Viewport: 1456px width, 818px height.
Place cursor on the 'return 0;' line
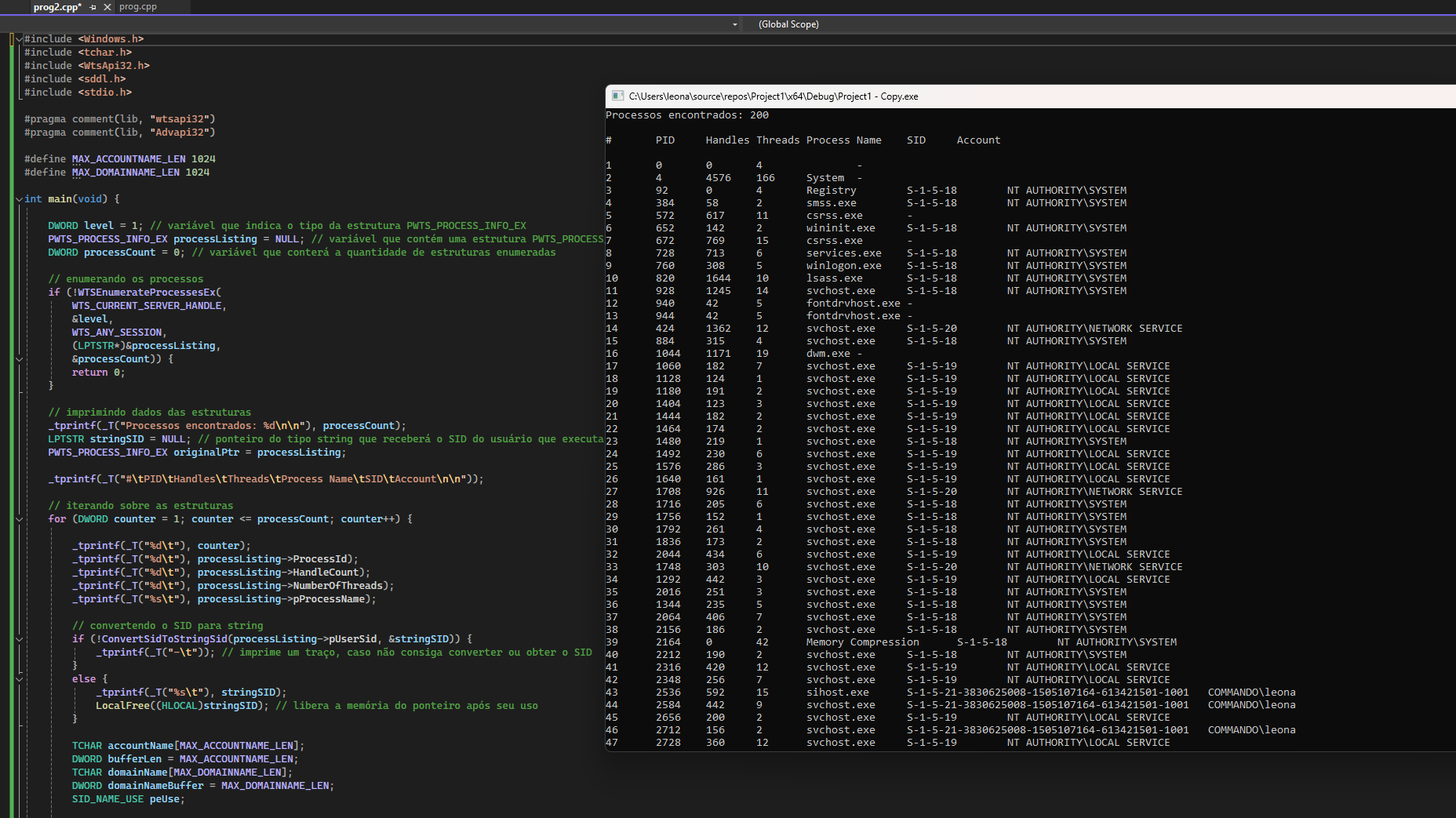[x=98, y=373]
